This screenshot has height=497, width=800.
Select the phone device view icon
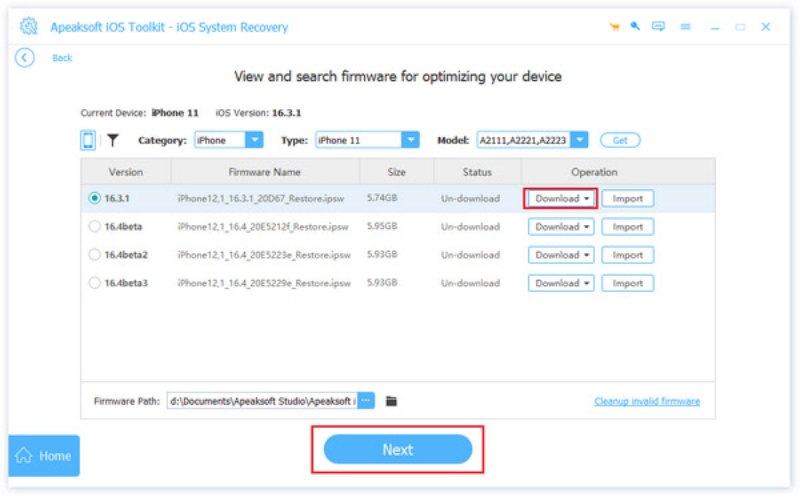88,141
